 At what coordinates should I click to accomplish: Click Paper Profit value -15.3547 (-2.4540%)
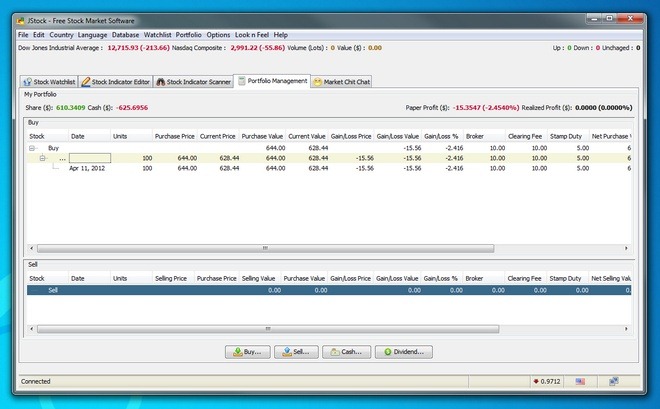click(486, 108)
